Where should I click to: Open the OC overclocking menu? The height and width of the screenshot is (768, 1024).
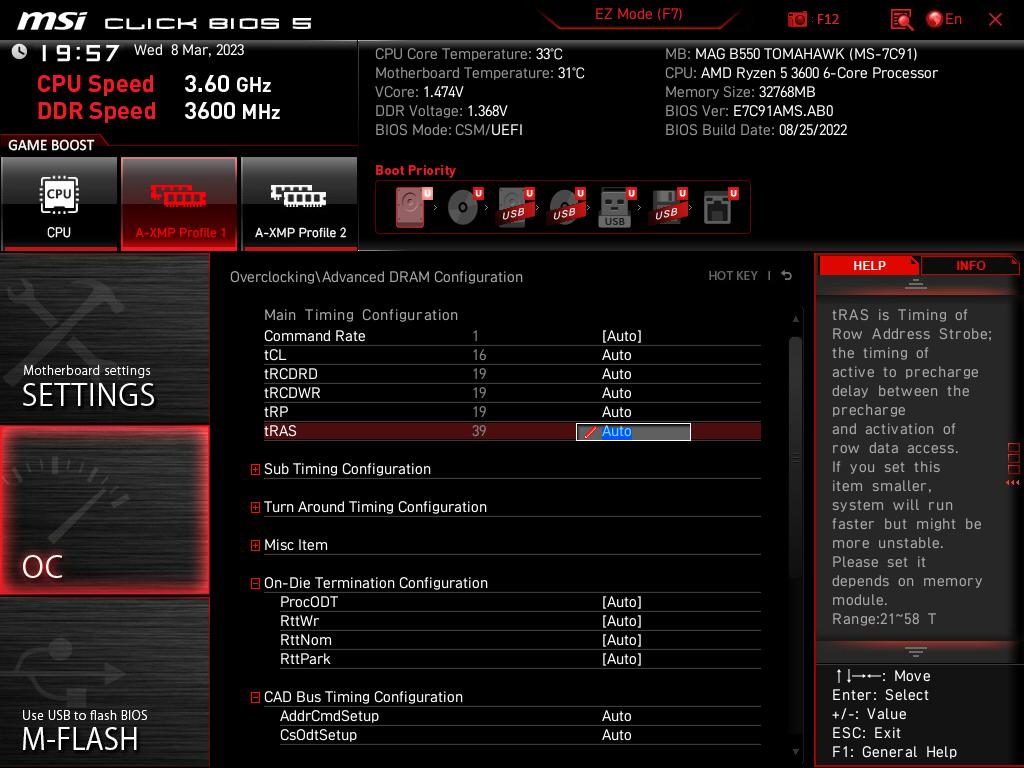104,510
